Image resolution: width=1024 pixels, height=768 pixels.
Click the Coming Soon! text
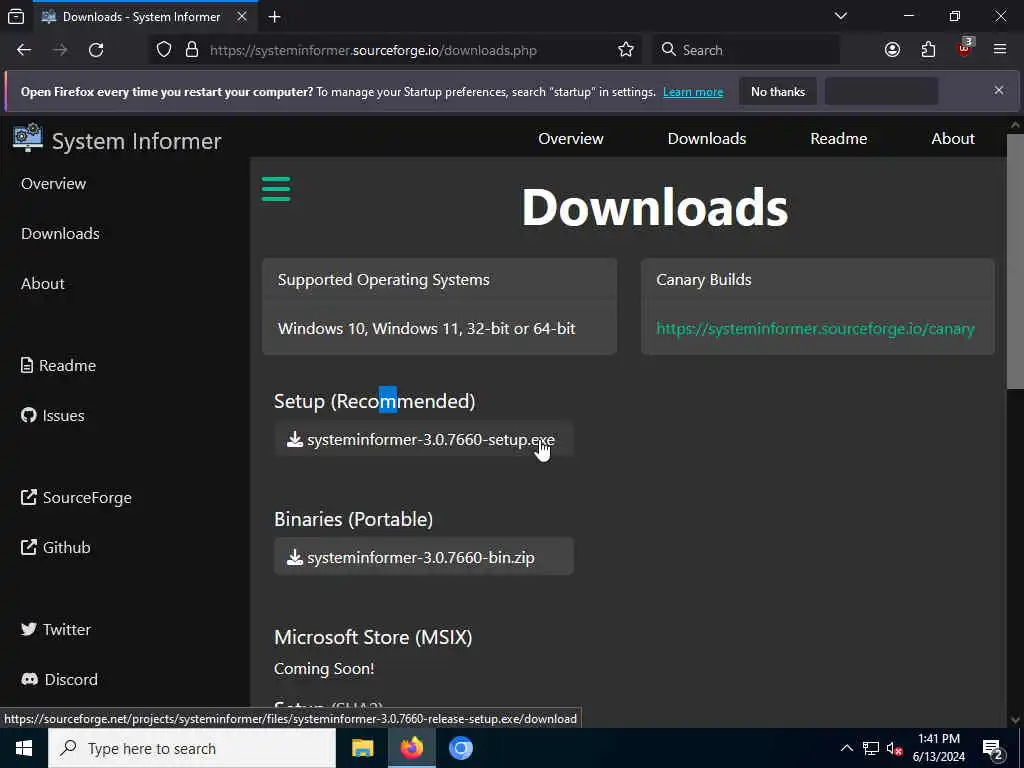point(324,669)
